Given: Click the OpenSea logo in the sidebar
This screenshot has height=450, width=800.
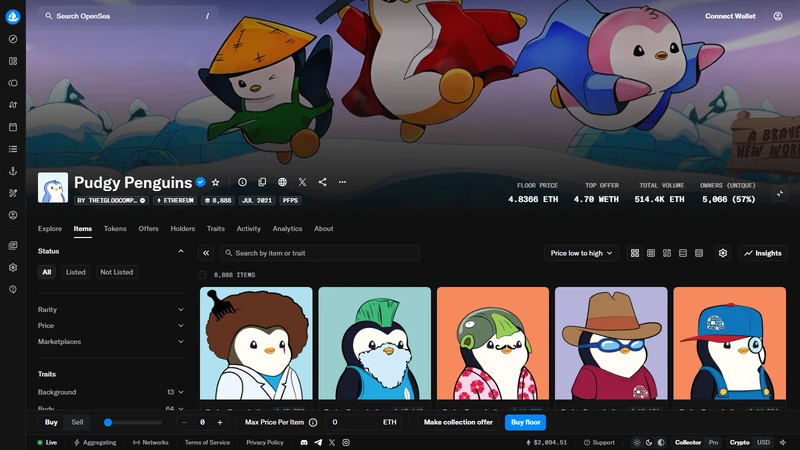Looking at the screenshot, I should pos(13,16).
